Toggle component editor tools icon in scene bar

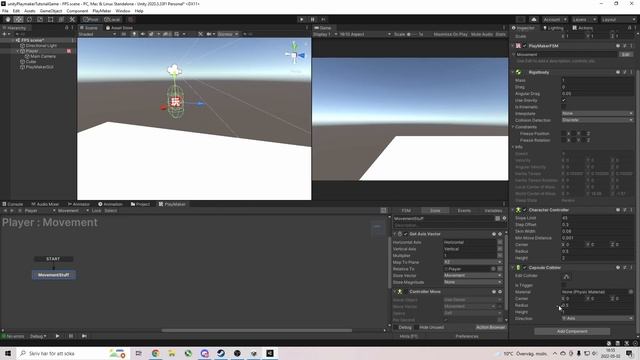(x=200, y=34)
